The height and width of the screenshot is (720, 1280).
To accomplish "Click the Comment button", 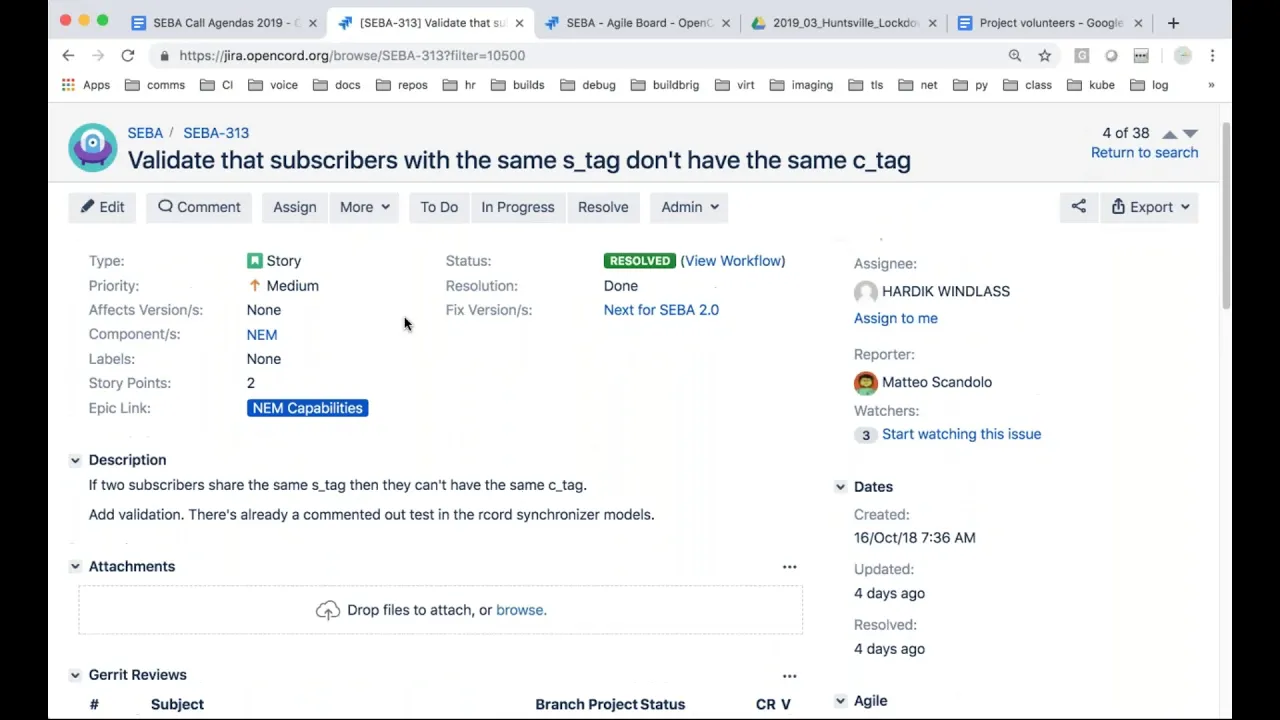I will [199, 207].
